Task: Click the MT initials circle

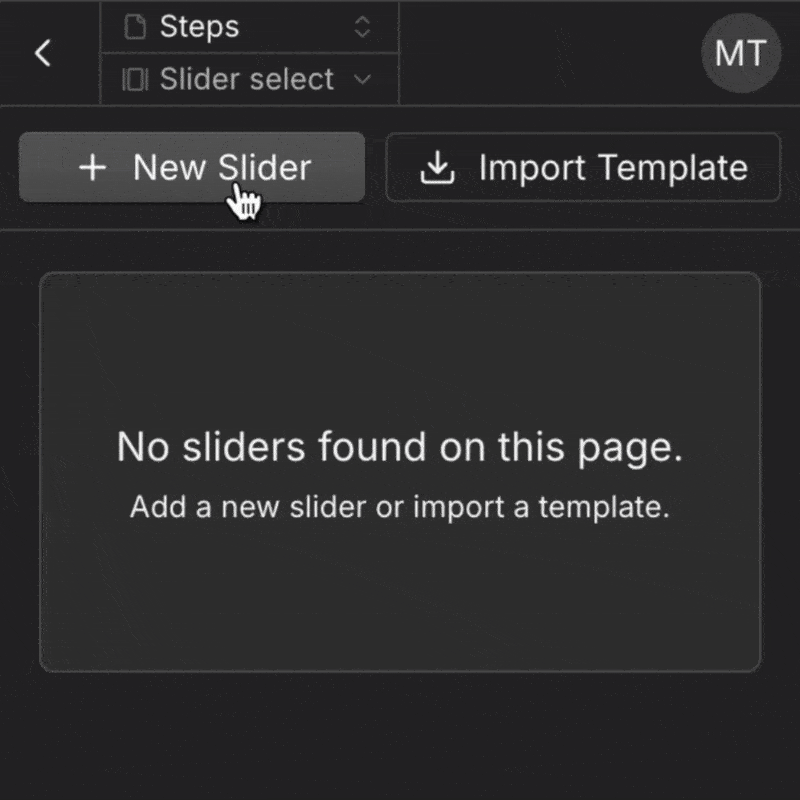Action: tap(740, 55)
